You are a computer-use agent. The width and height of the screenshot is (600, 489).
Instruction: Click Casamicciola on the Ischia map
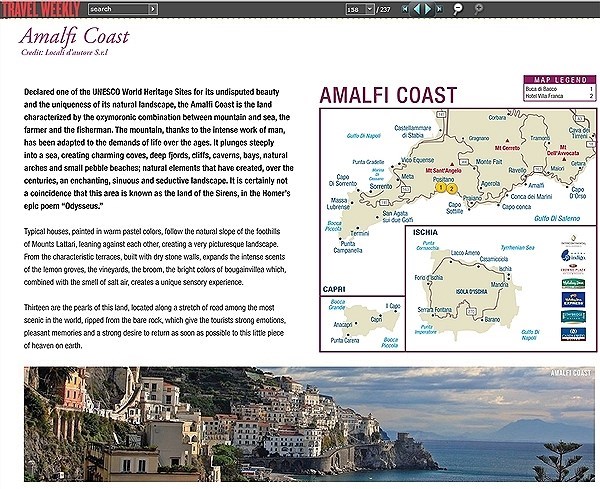pos(494,259)
